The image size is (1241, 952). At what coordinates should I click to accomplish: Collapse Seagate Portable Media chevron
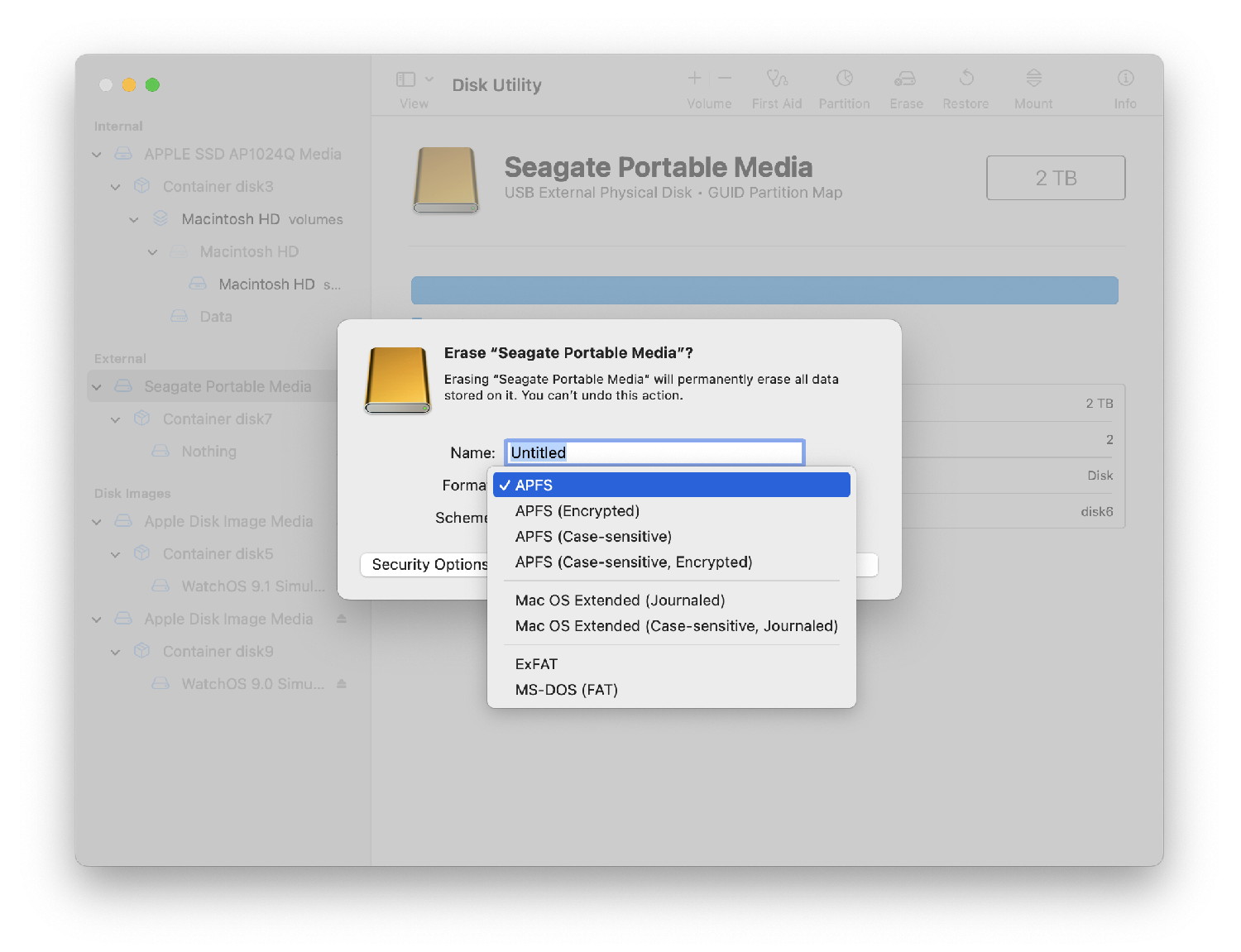point(97,387)
